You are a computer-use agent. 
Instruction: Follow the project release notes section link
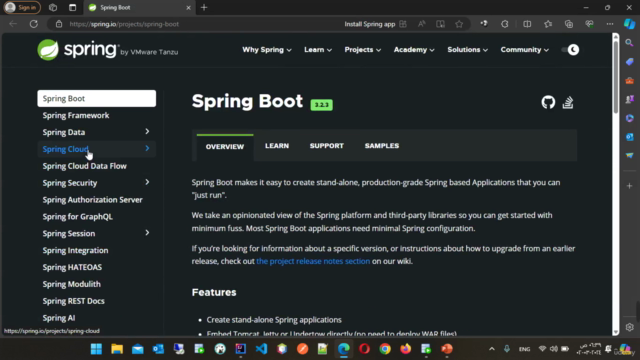[313, 261]
